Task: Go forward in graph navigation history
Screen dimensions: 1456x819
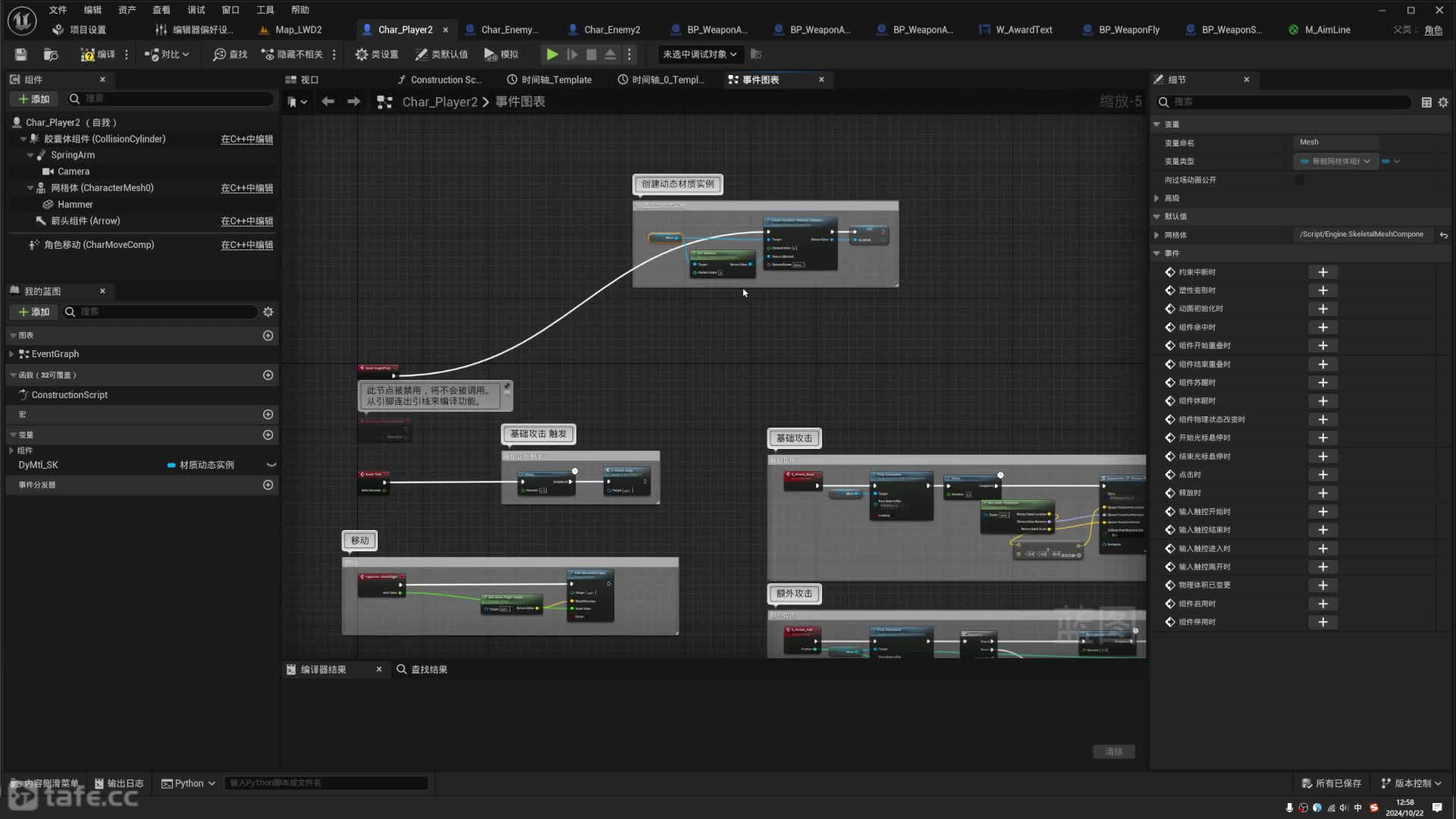Action: pos(353,101)
